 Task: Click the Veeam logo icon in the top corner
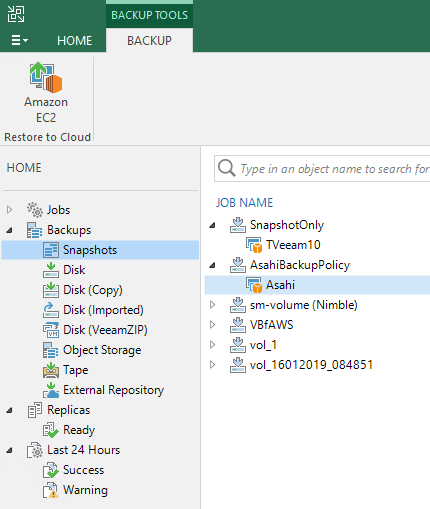click(16, 14)
